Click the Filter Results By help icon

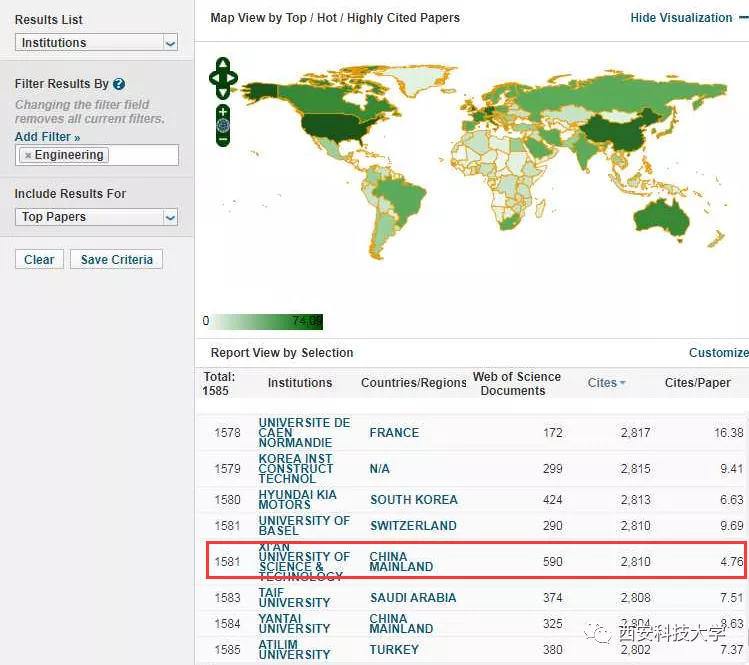pos(119,84)
